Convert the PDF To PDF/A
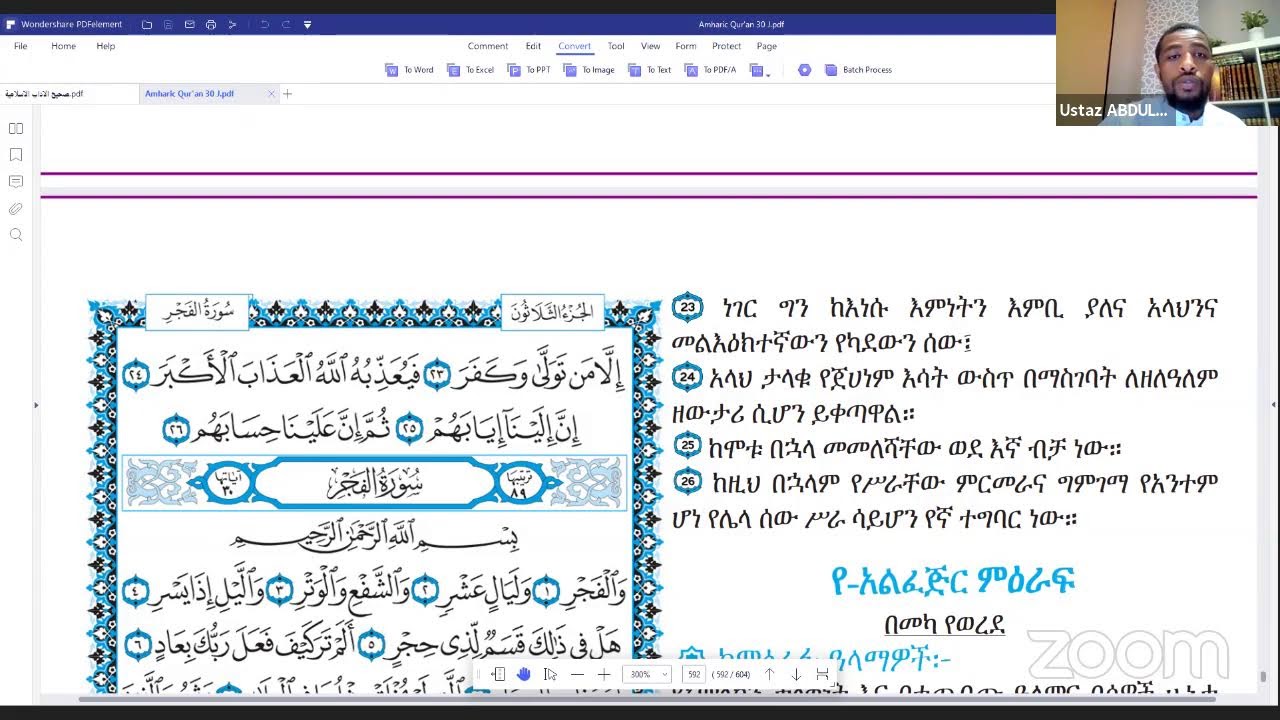The width and height of the screenshot is (1280, 720). (711, 70)
